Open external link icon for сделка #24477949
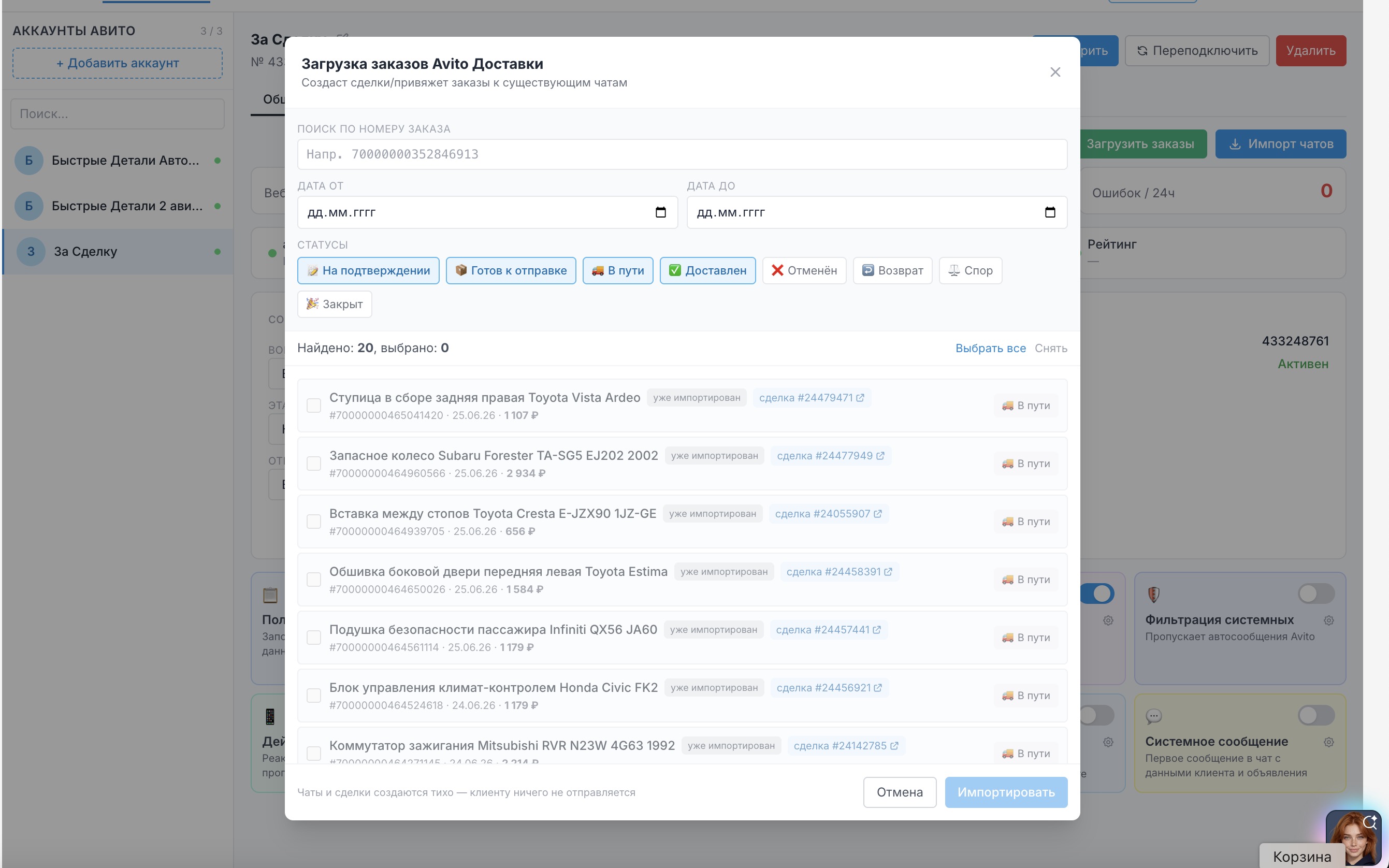Screen dimensions: 1389x868 point(880,456)
